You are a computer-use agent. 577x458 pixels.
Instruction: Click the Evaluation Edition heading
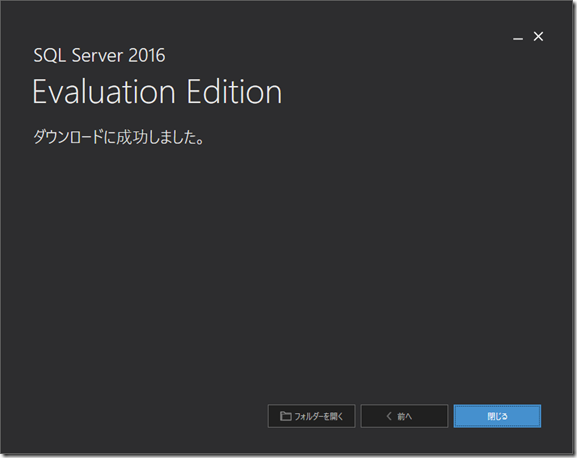pos(157,92)
